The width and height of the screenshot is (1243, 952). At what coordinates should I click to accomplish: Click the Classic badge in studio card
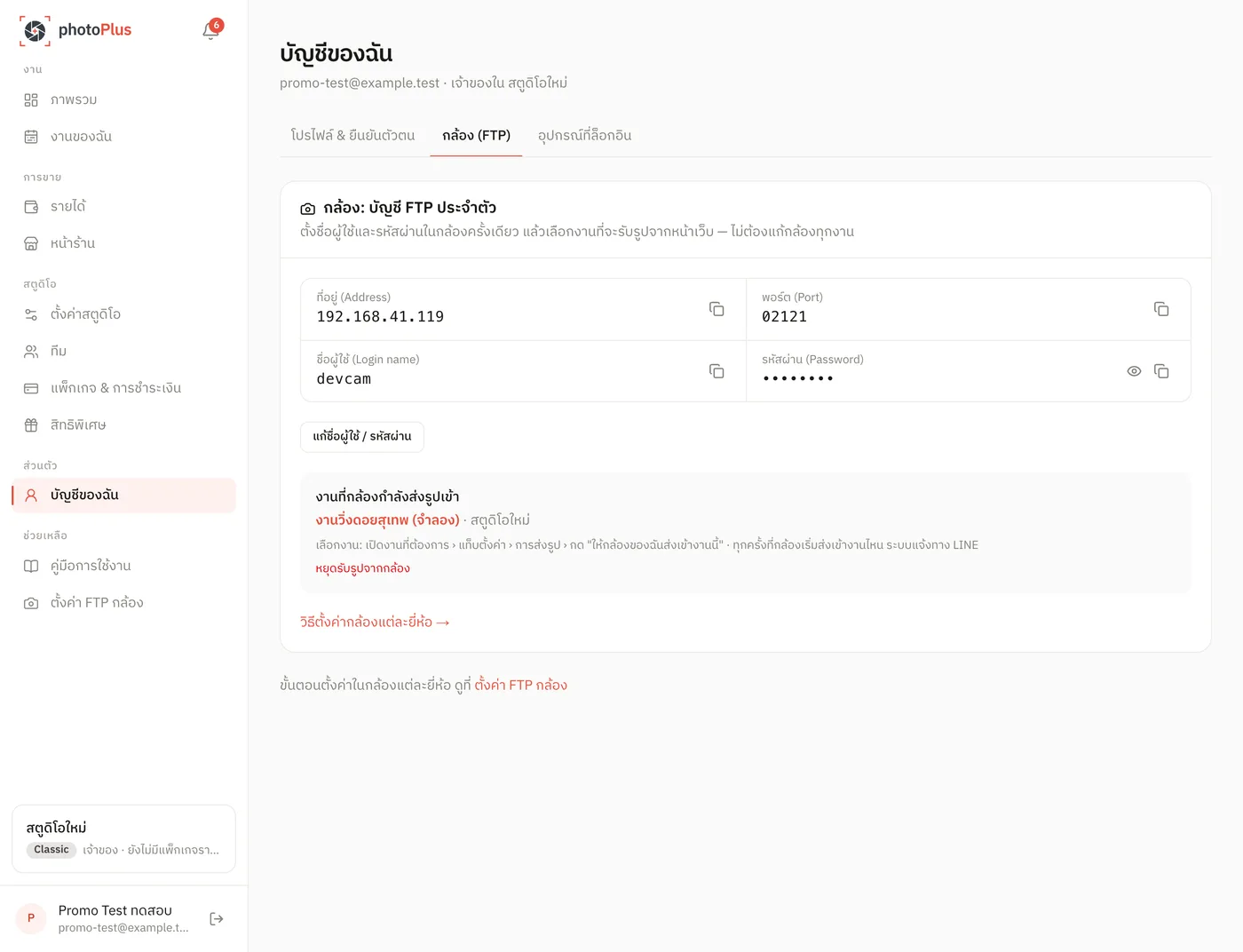tap(51, 850)
